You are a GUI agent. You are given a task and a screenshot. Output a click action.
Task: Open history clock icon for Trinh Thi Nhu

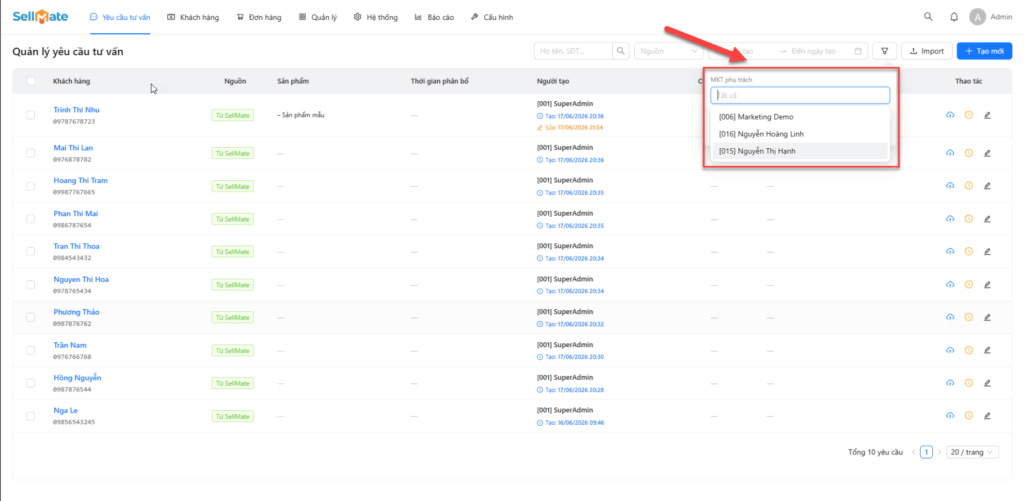[968, 114]
